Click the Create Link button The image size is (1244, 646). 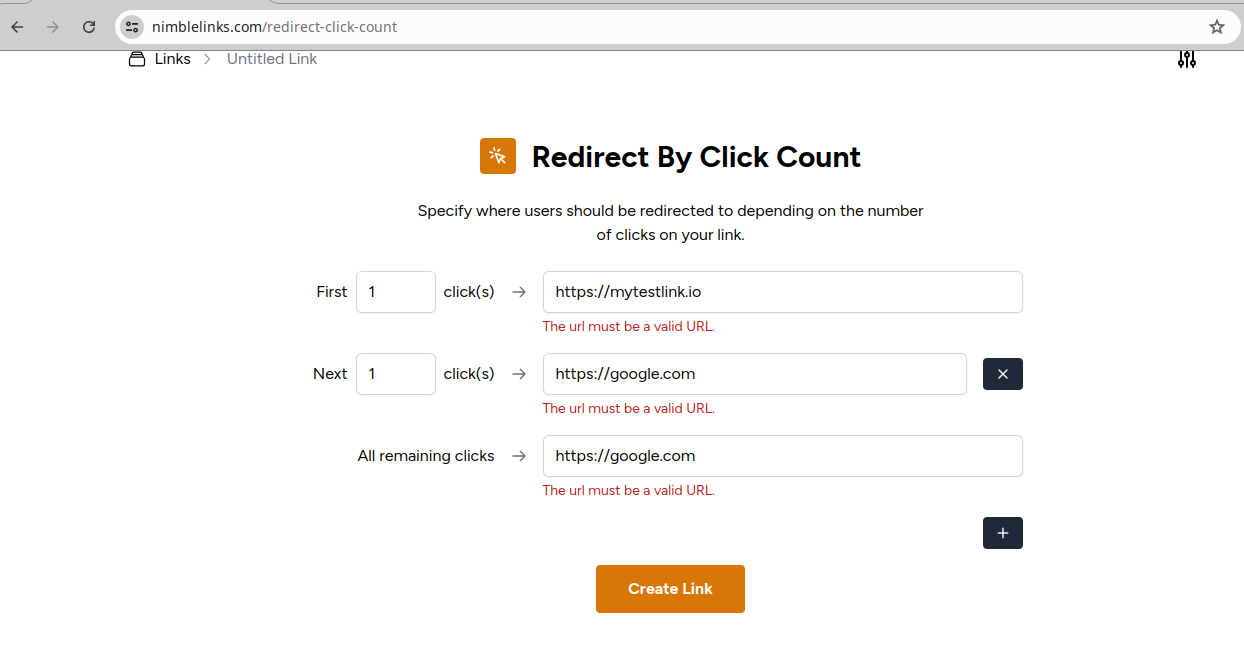[x=670, y=589]
